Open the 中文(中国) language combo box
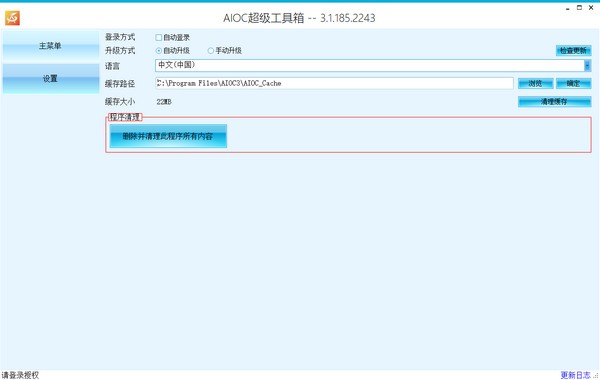 [373, 65]
